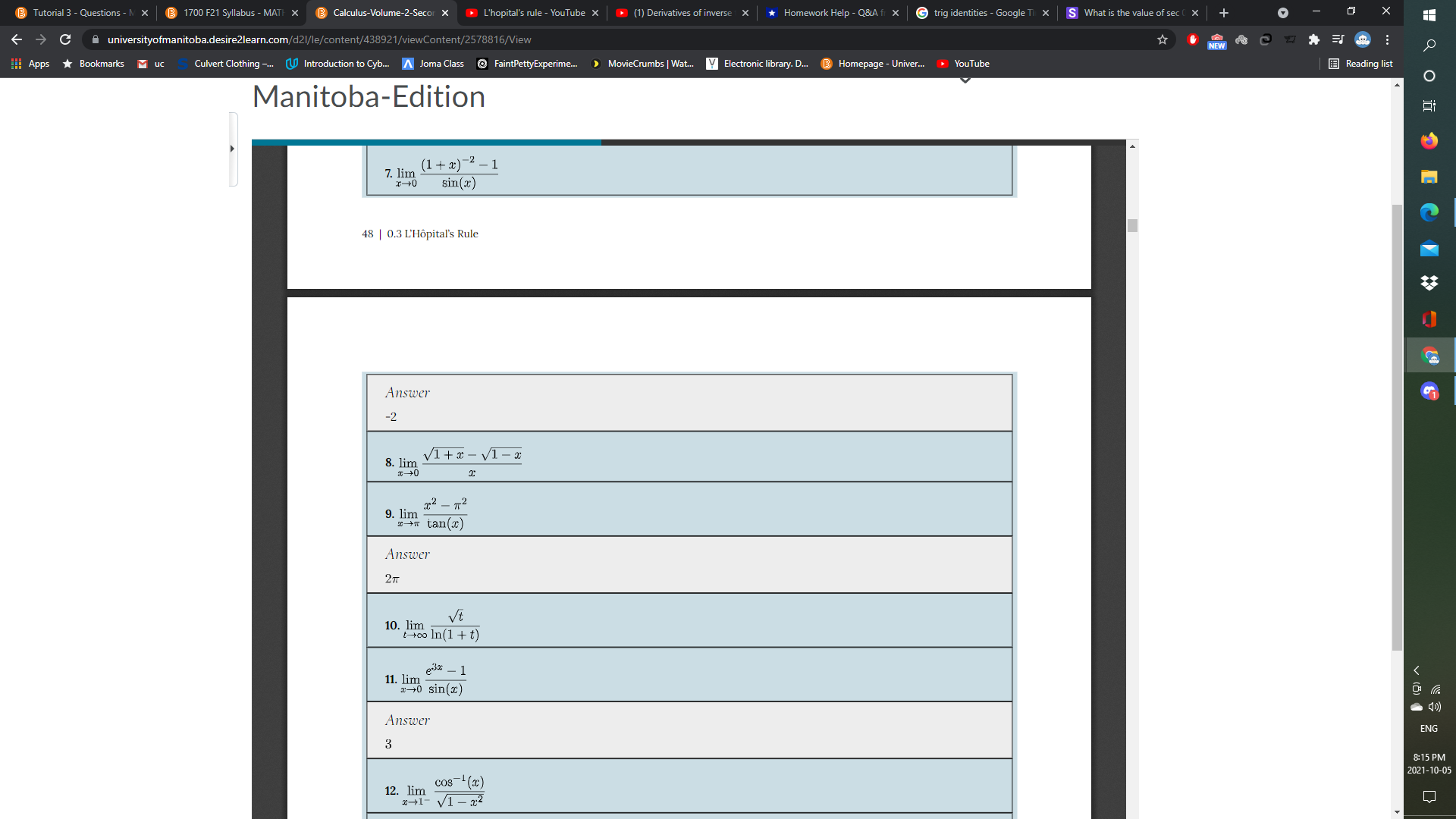The height and width of the screenshot is (819, 1456).
Task: Expand the collapsed left sidebar panel arrow
Action: coord(232,149)
